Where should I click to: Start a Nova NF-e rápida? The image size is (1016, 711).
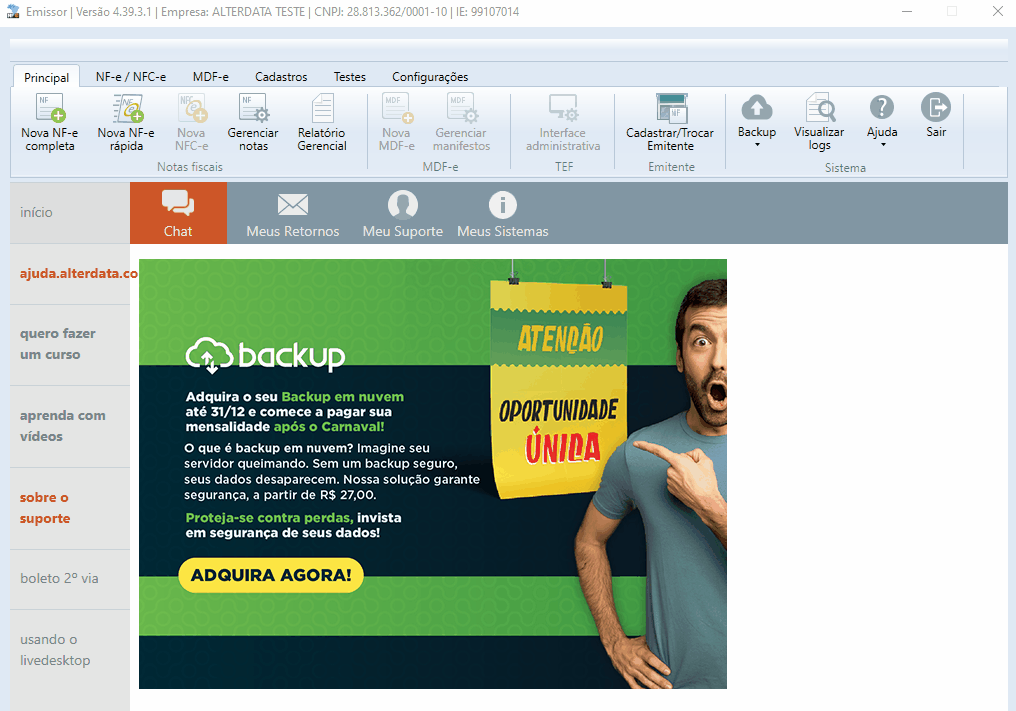pos(126,123)
